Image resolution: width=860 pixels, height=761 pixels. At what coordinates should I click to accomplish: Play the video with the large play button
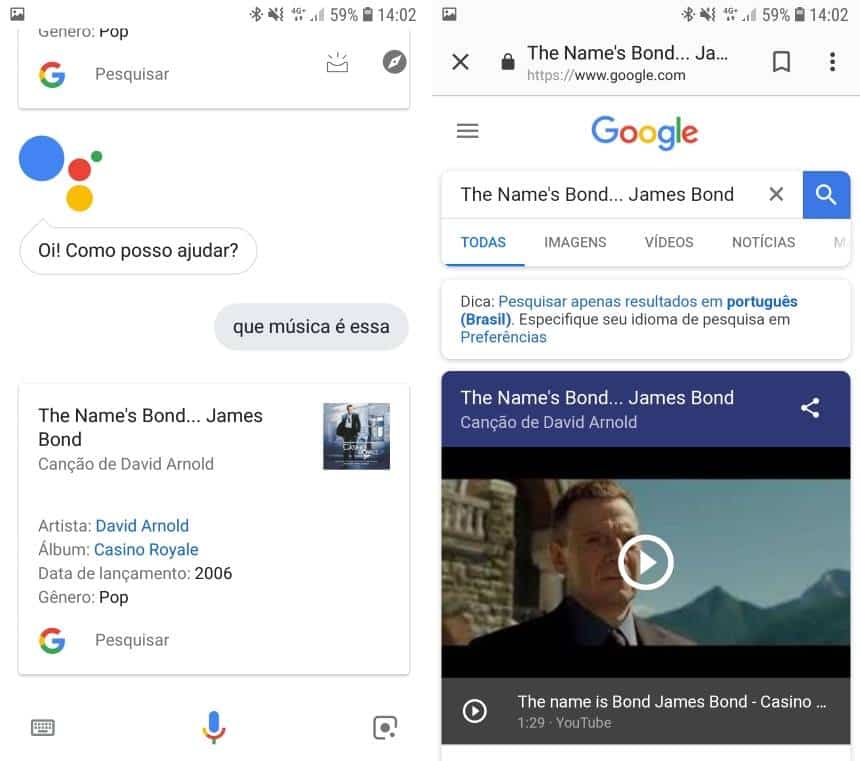[x=646, y=562]
